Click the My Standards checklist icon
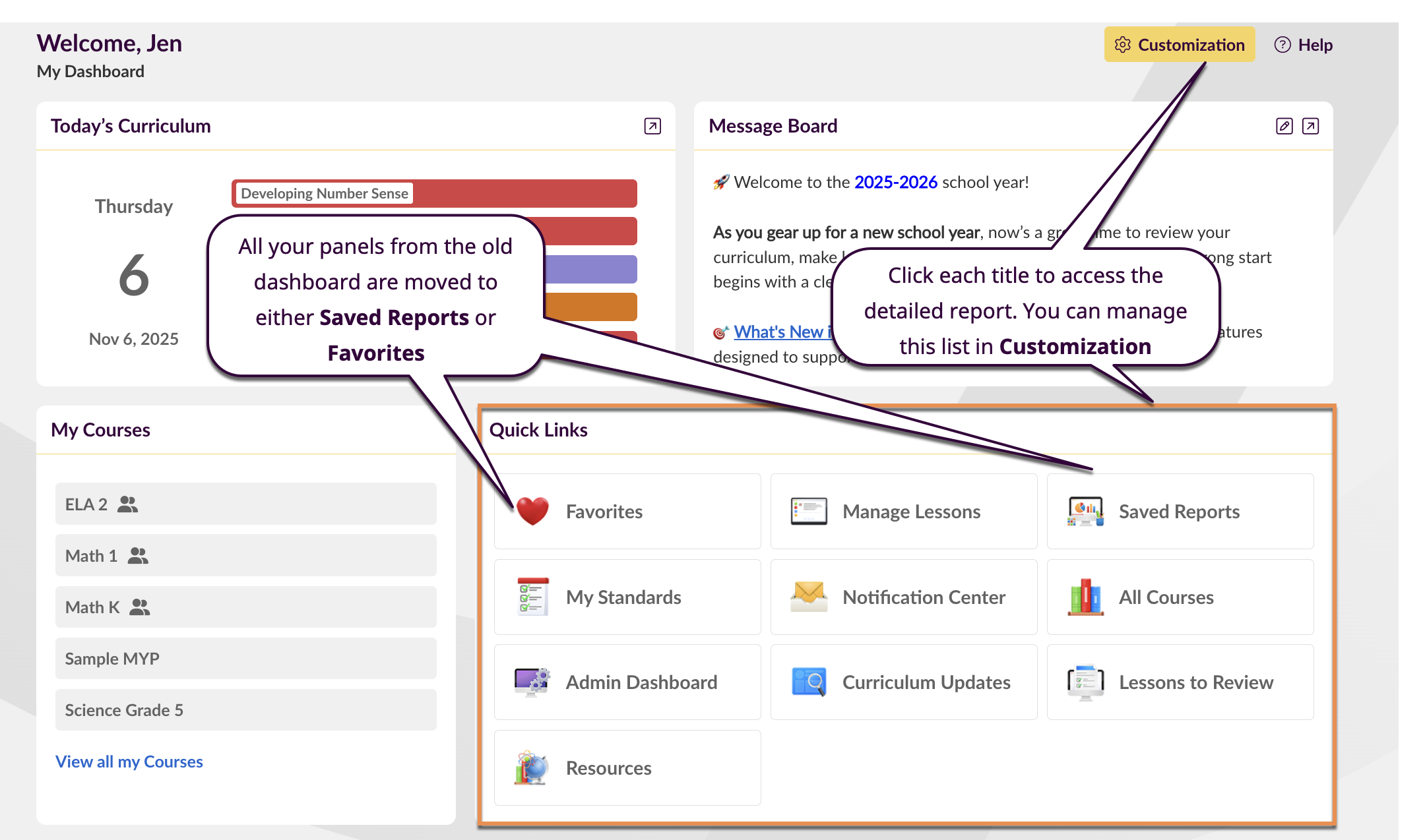 [x=532, y=597]
